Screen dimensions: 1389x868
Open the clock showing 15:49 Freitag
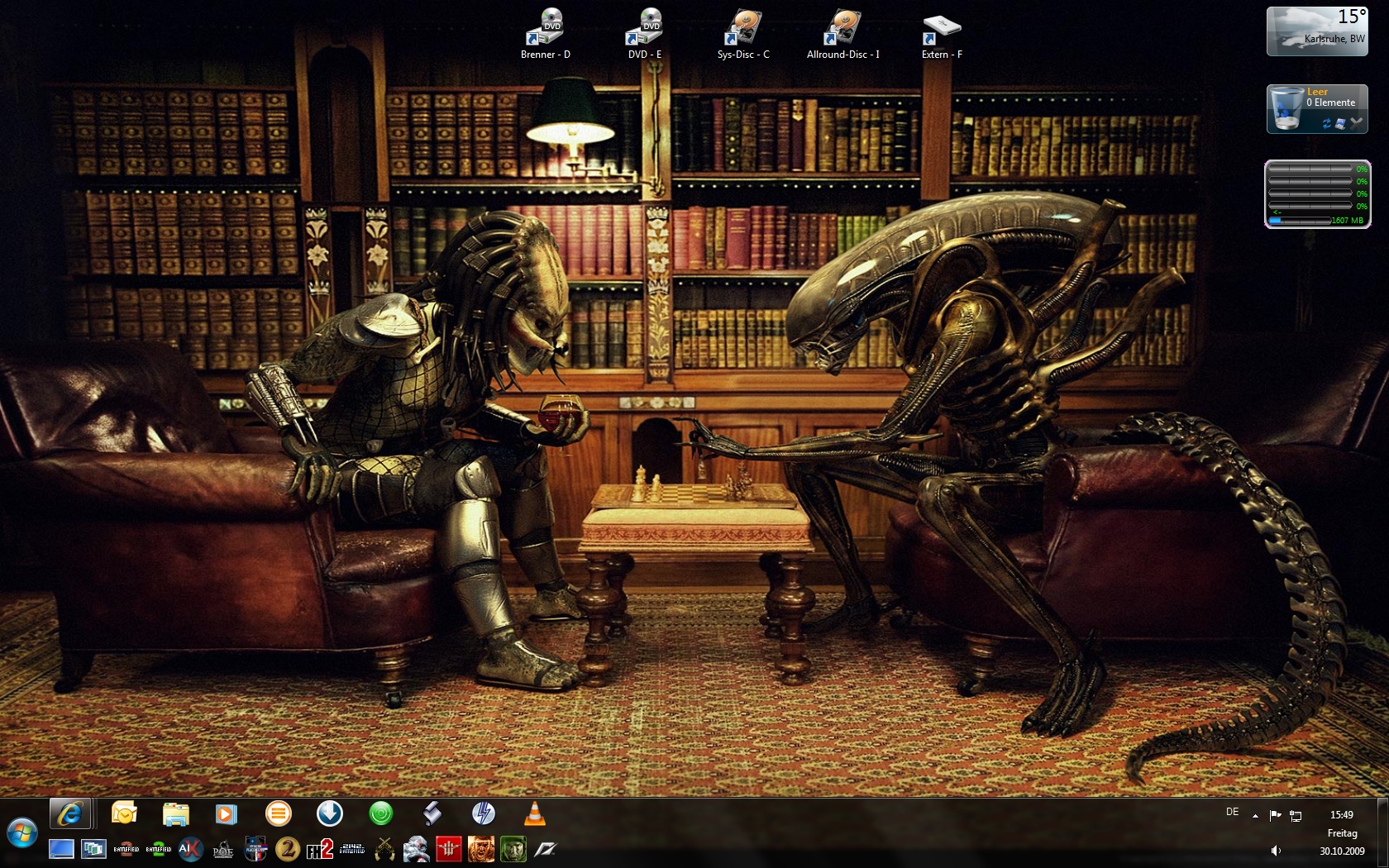1342,833
